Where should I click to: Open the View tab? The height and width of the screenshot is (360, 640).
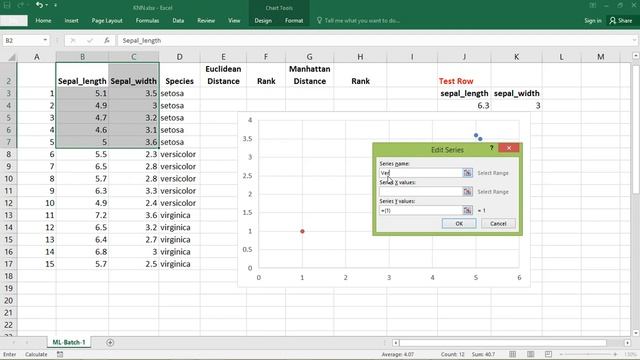234,20
